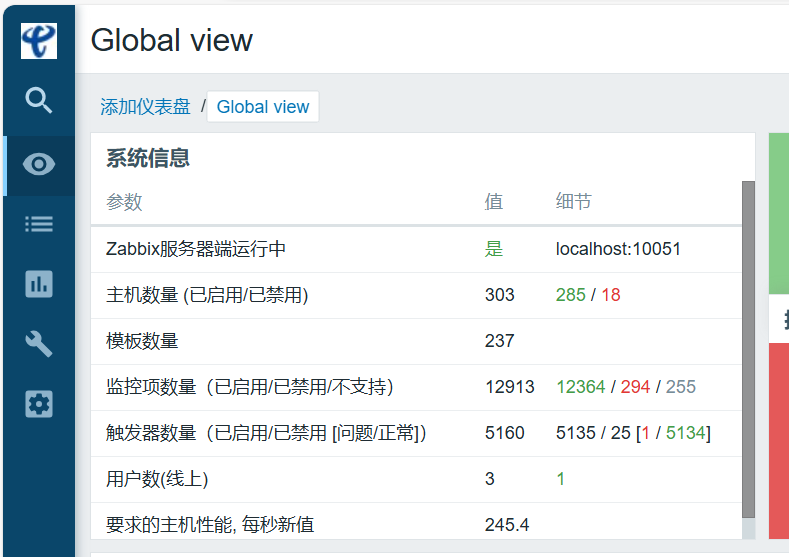Select the Global view breadcrumb tab

tap(263, 107)
